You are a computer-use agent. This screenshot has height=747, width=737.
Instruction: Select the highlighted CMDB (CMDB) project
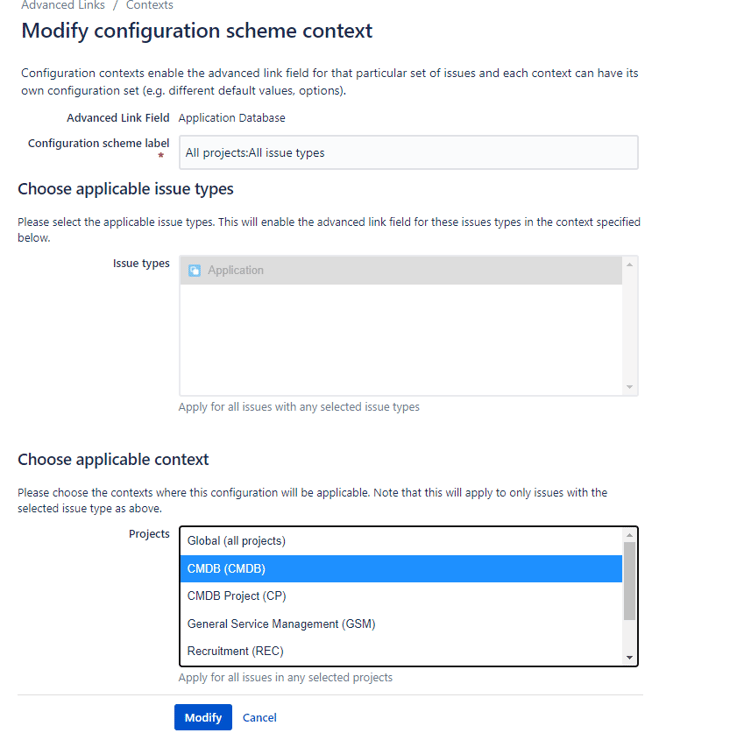[x=226, y=569]
